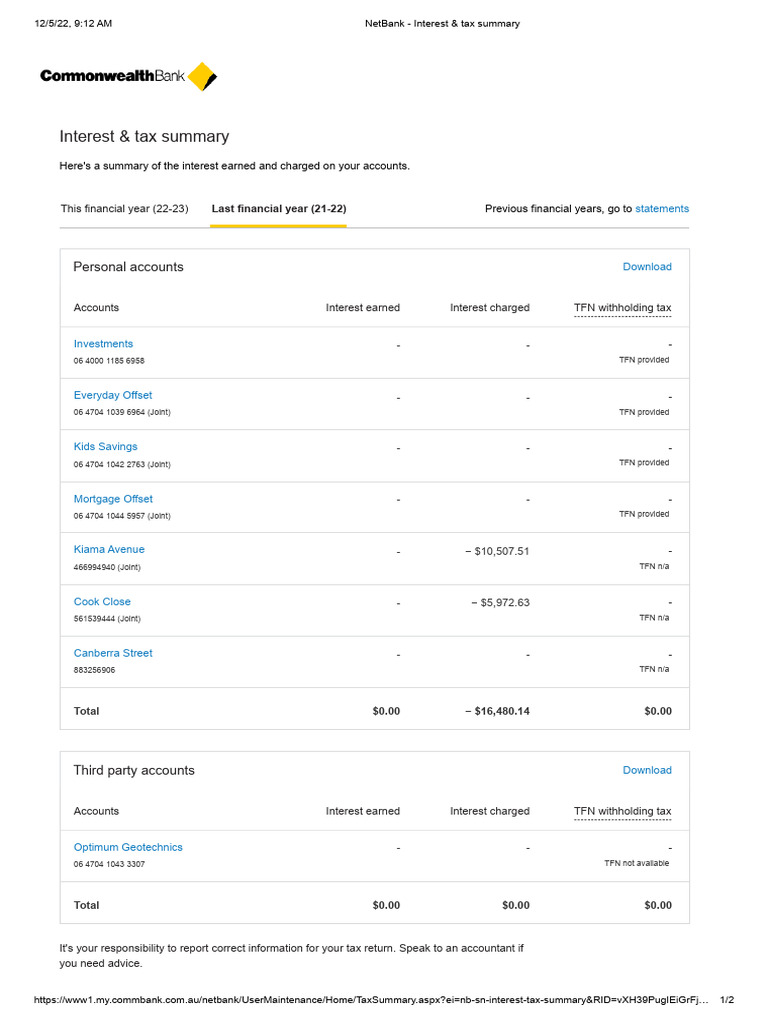Click the Kiama Avenue interest charged amount

pyautogui.click(x=497, y=551)
